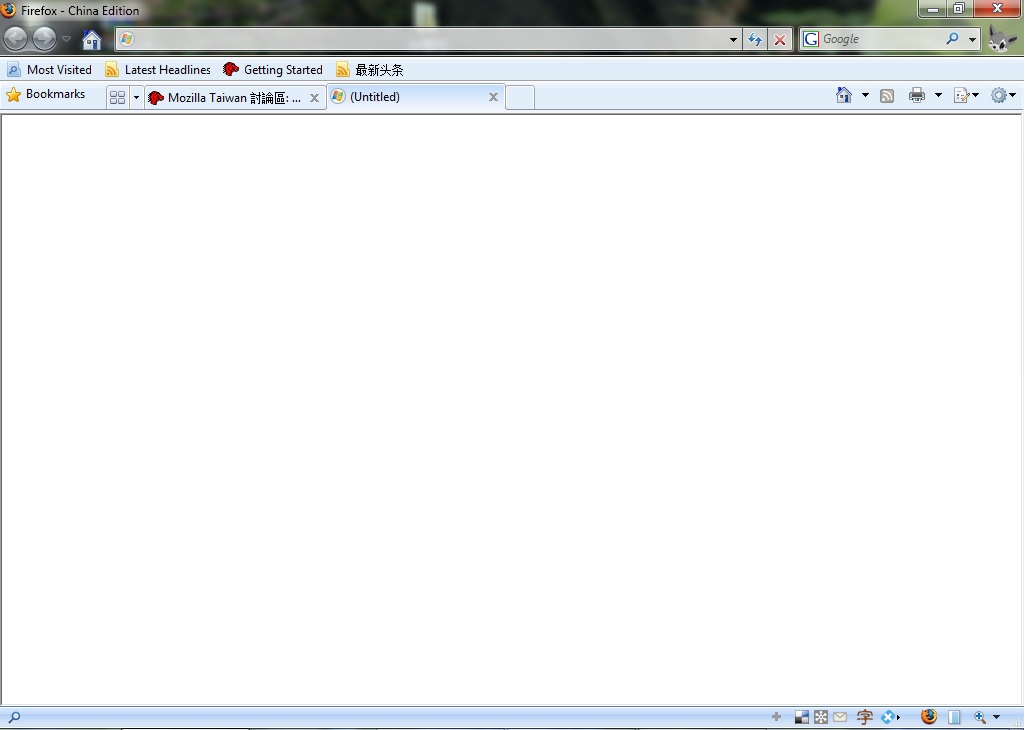Open the Getting Started bookmark
1030x730 pixels.
point(273,70)
